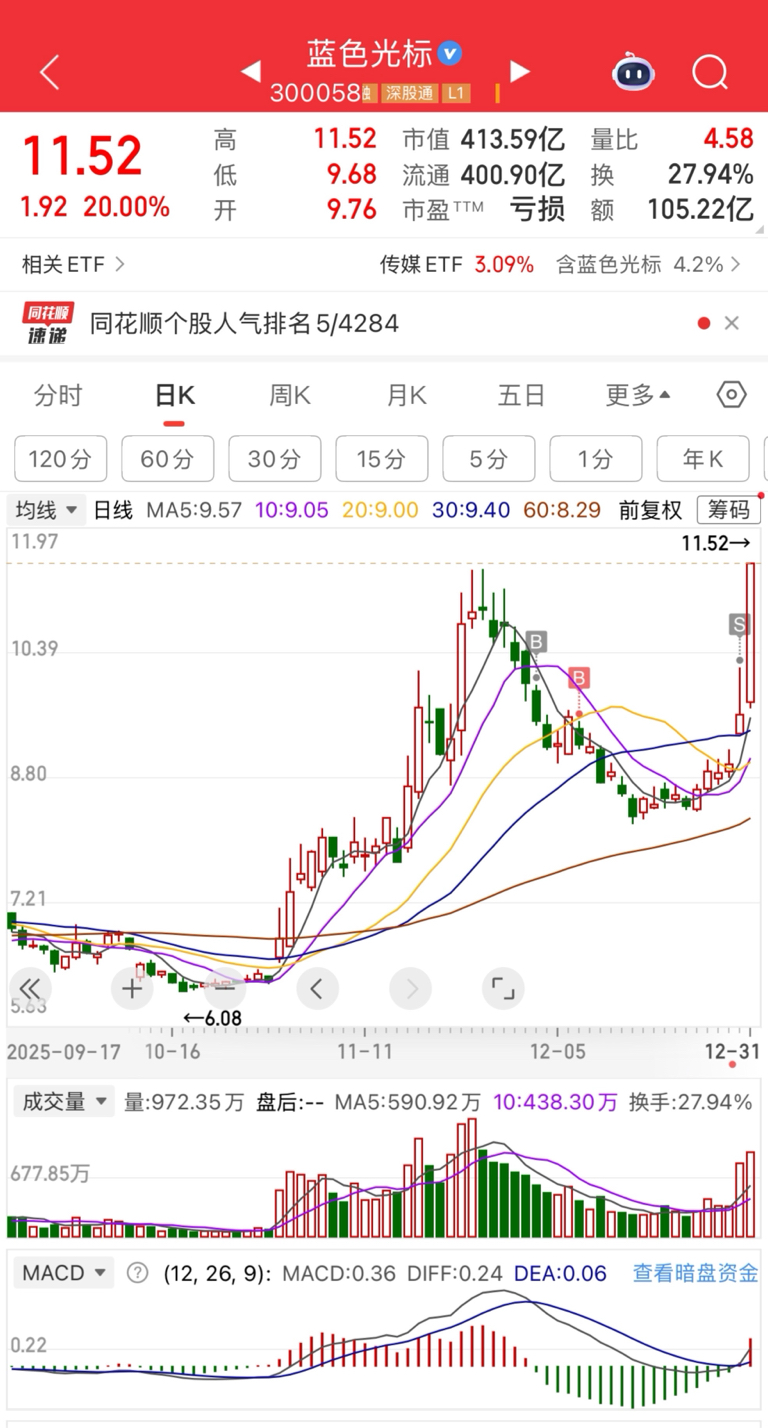This screenshot has height=1428, width=768.
Task: Tap the red B marker on chart
Action: tap(579, 679)
